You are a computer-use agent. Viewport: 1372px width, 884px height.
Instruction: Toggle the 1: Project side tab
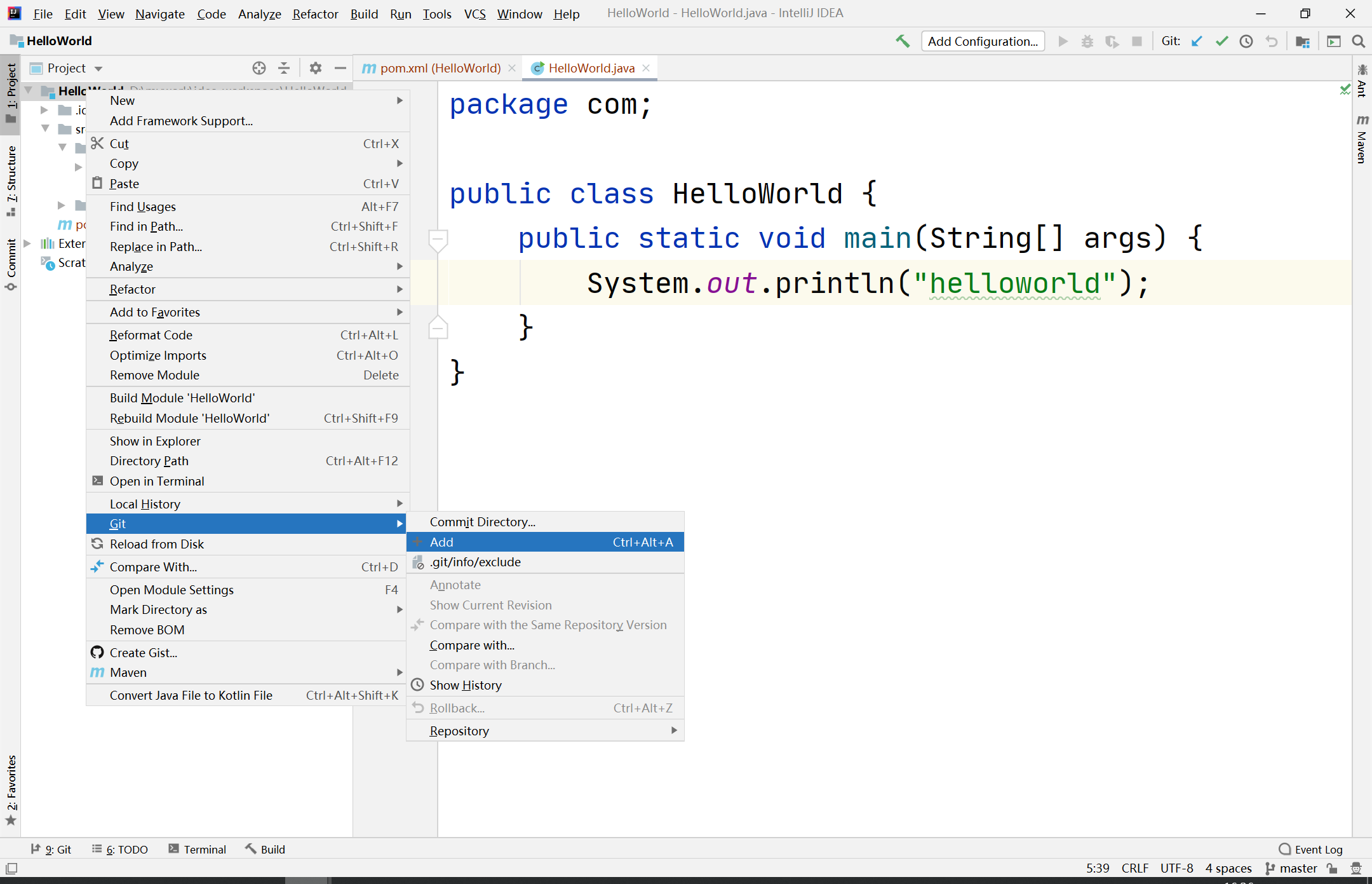pyautogui.click(x=11, y=94)
